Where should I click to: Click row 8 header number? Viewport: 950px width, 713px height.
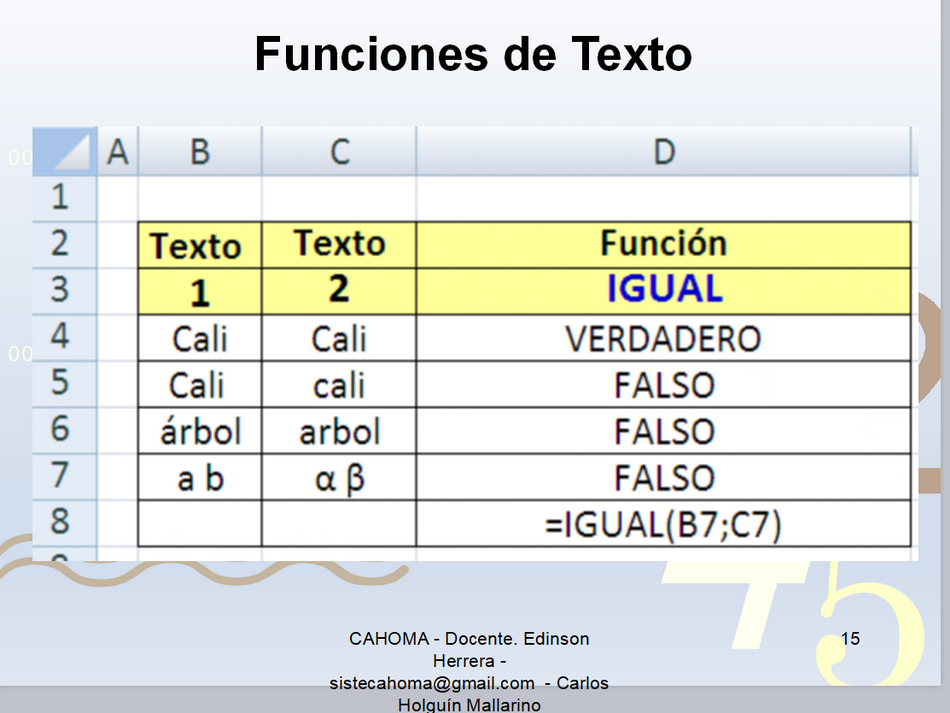pyautogui.click(x=60, y=522)
